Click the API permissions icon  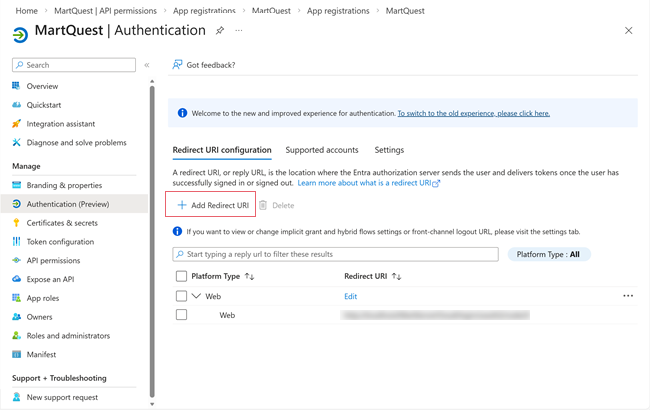pos(16,260)
